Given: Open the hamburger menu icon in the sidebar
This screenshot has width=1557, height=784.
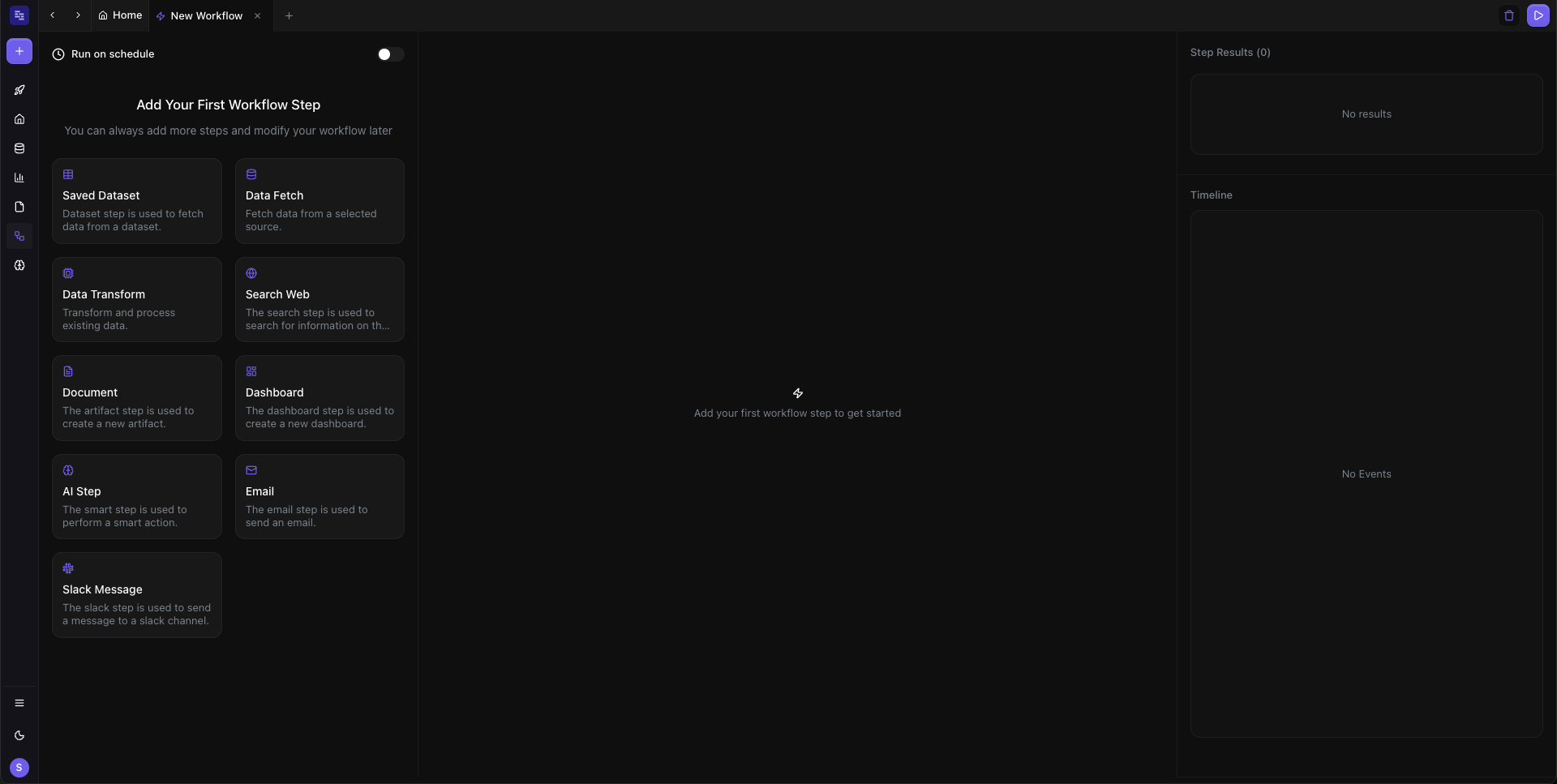Looking at the screenshot, I should point(19,703).
